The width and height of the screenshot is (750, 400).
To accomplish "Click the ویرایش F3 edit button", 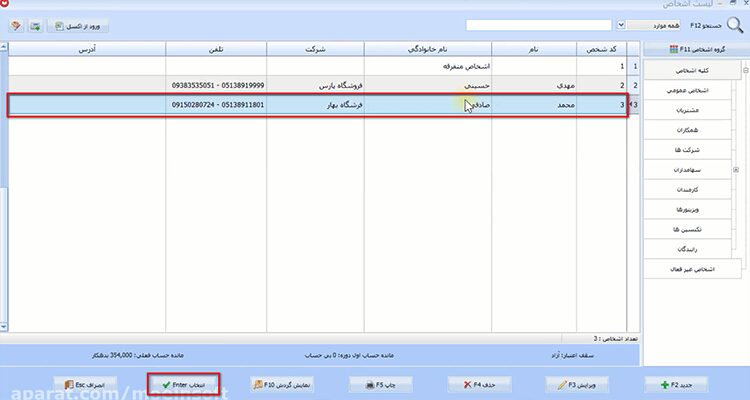I will [577, 385].
